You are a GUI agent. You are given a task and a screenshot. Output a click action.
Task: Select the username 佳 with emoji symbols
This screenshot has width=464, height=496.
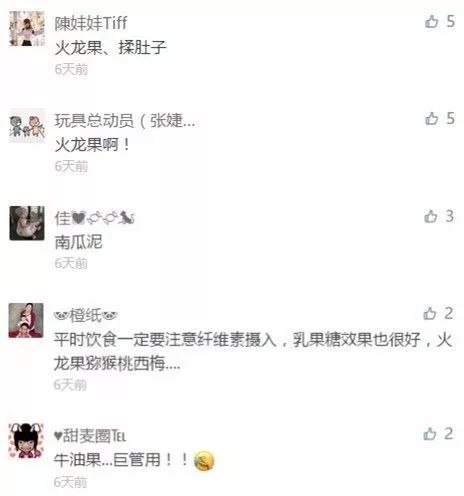coord(95,218)
